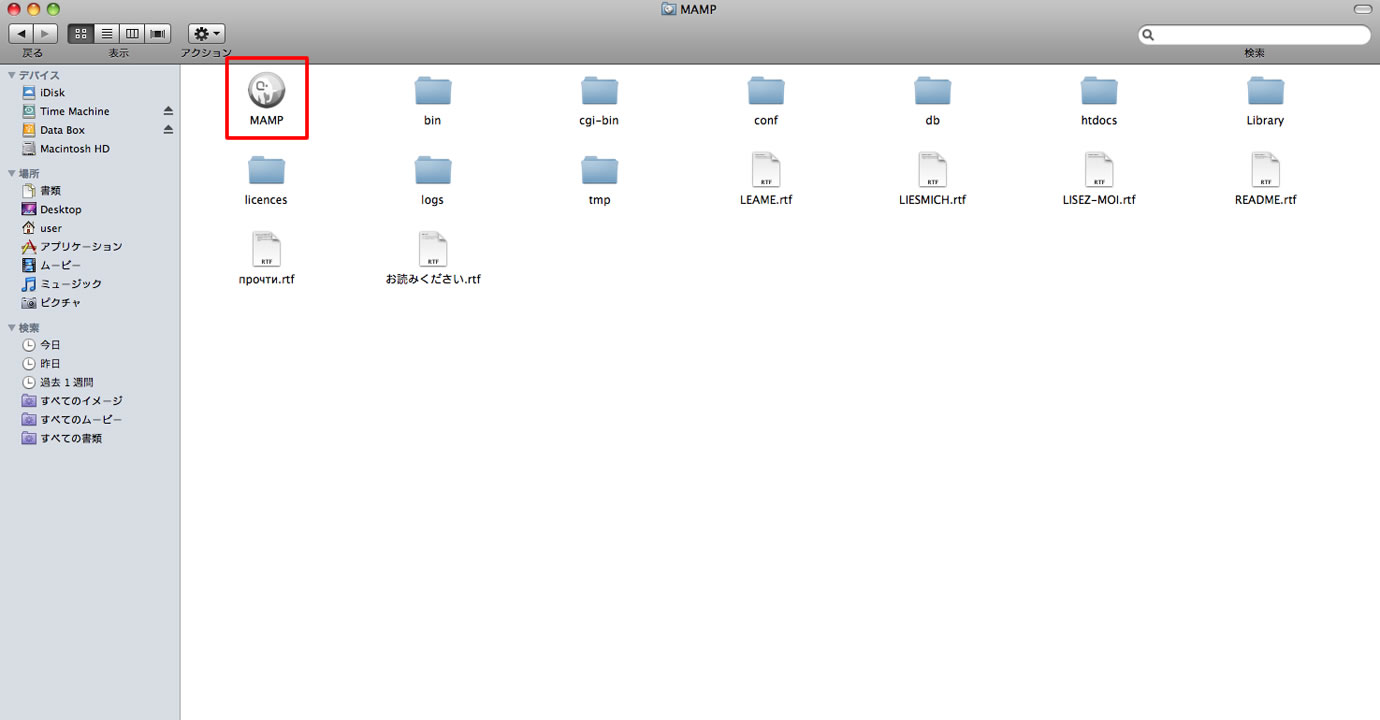Open the MAMP application icon

[266, 92]
